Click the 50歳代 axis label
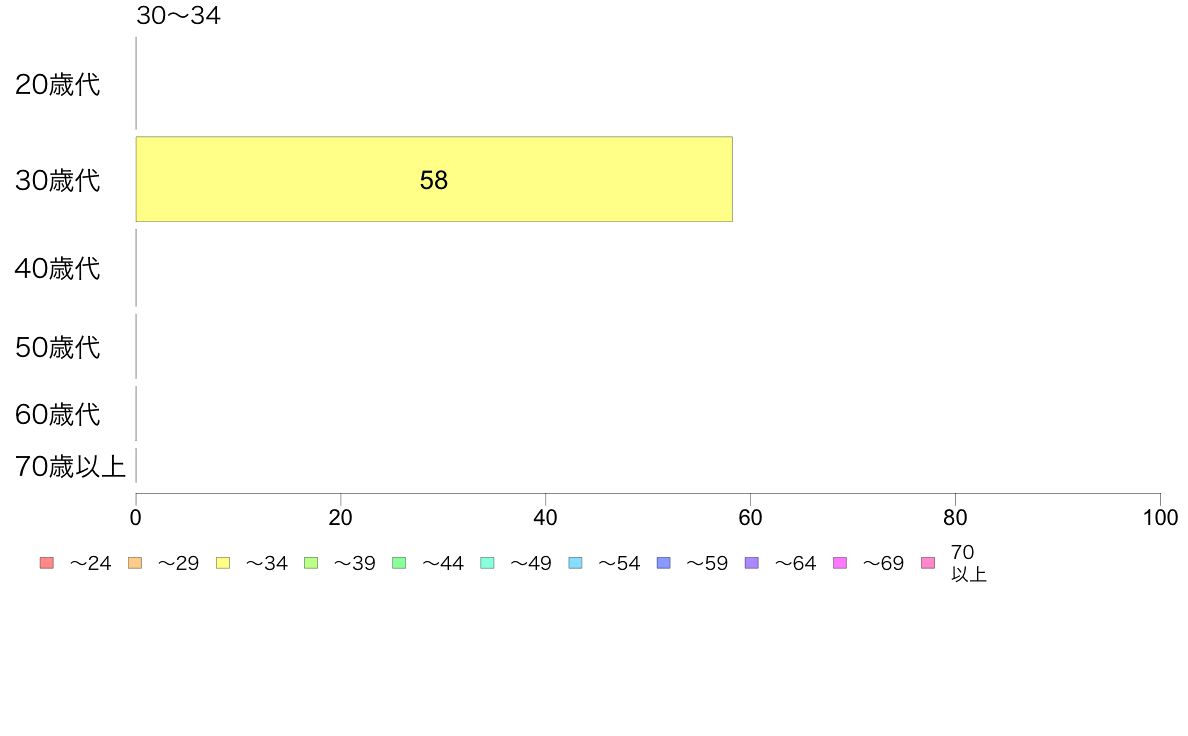 [58, 347]
